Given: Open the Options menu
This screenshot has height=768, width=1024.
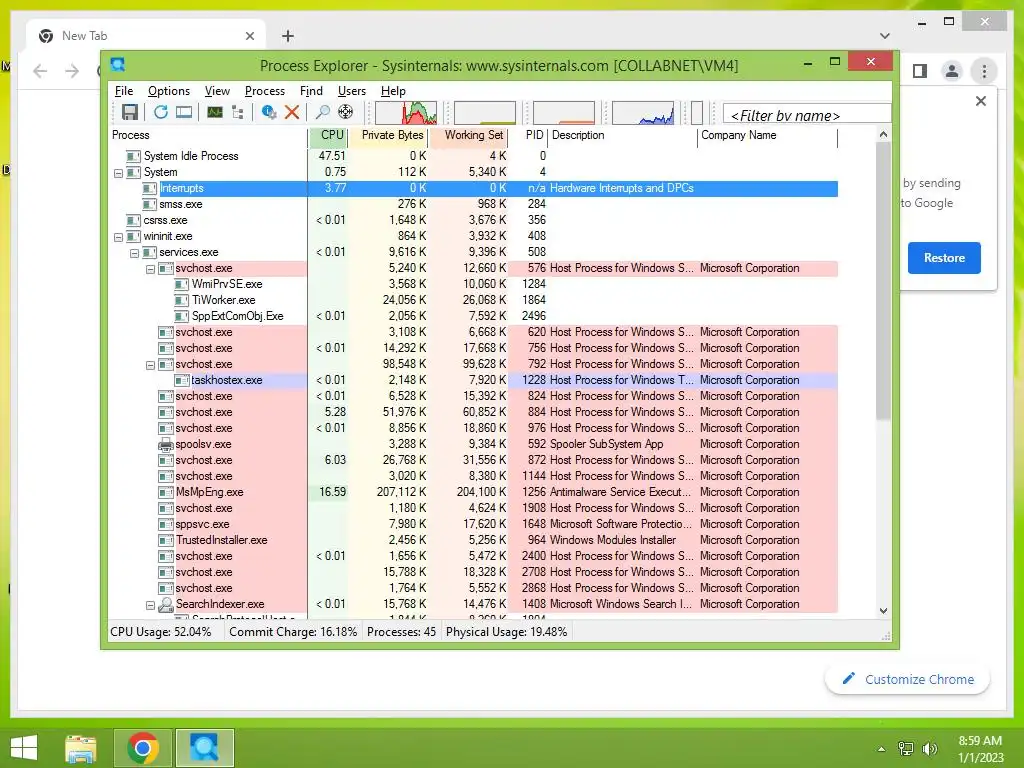Looking at the screenshot, I should 168,91.
